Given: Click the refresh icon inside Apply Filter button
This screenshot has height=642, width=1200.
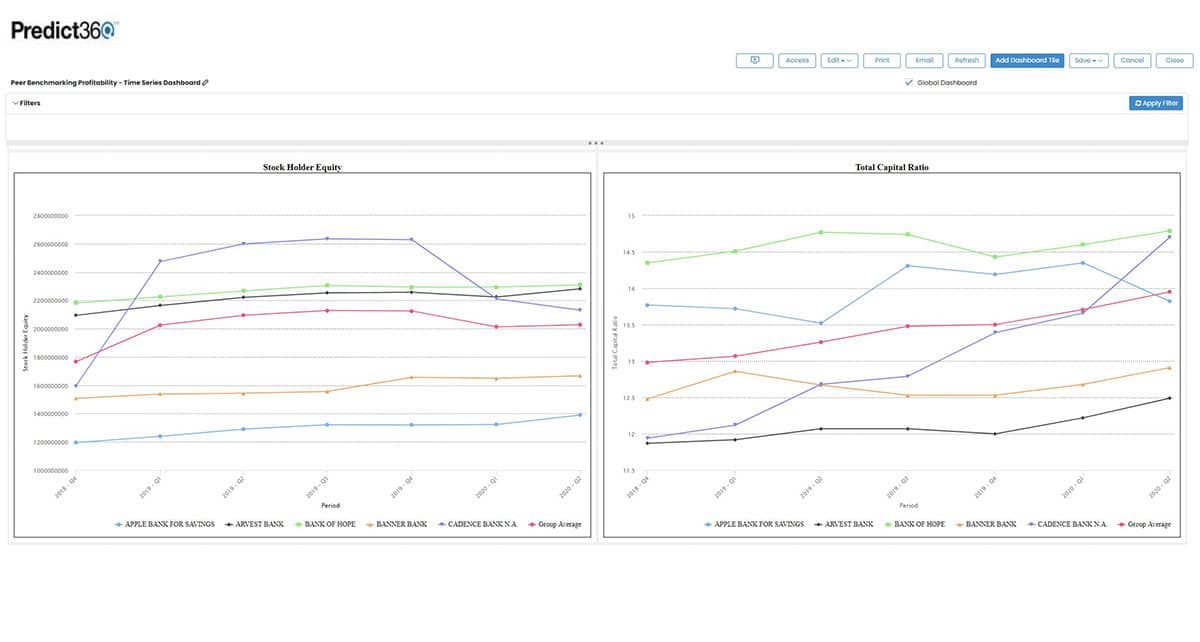Looking at the screenshot, I should tap(1138, 103).
